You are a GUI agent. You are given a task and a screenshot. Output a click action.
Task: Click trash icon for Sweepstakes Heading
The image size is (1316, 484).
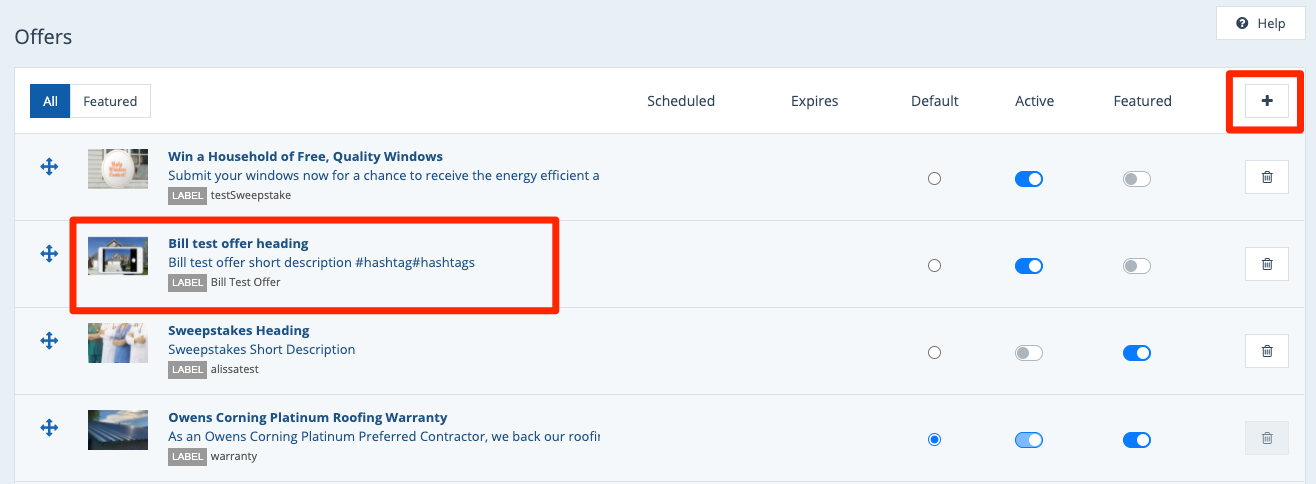click(x=1266, y=352)
